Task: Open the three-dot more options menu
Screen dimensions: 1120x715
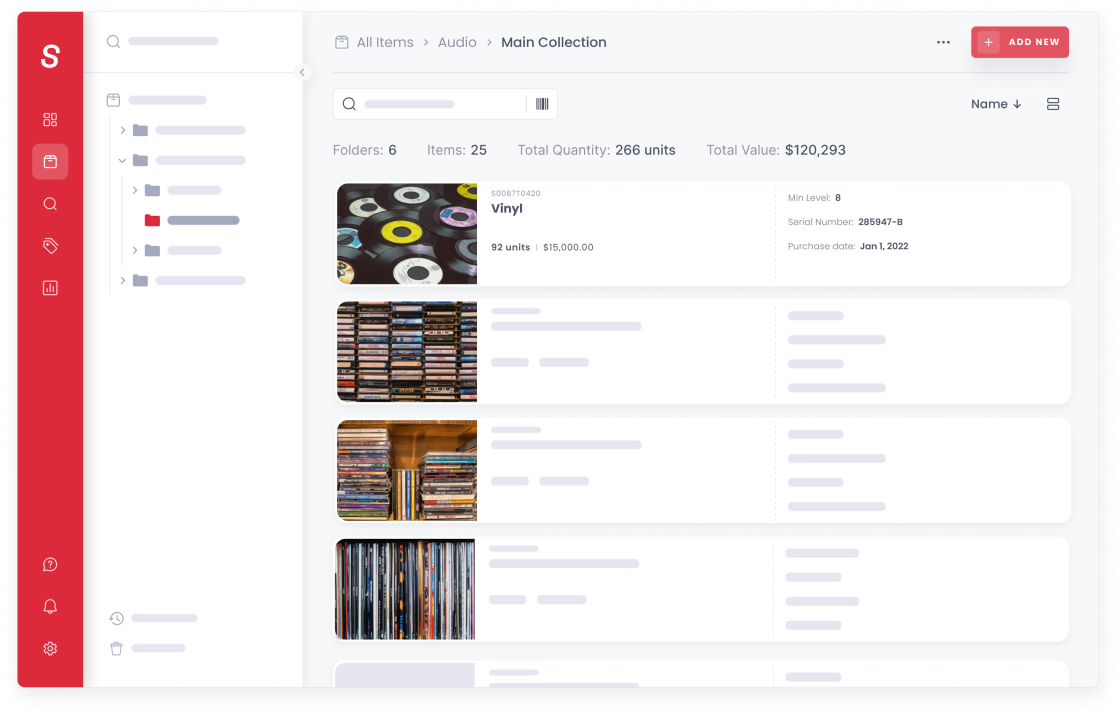Action: coord(944,42)
